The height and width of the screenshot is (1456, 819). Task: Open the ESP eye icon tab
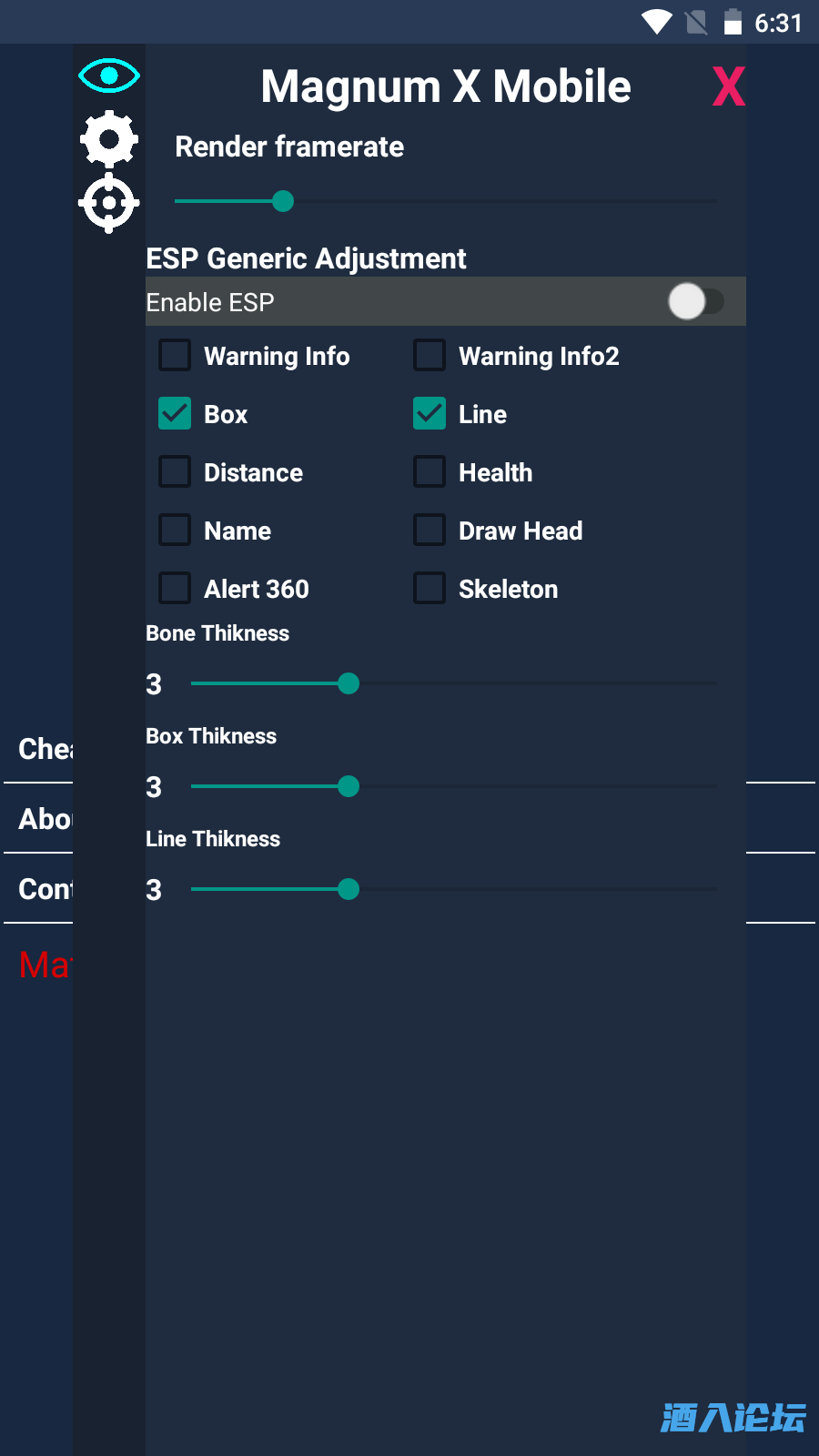tap(109, 76)
